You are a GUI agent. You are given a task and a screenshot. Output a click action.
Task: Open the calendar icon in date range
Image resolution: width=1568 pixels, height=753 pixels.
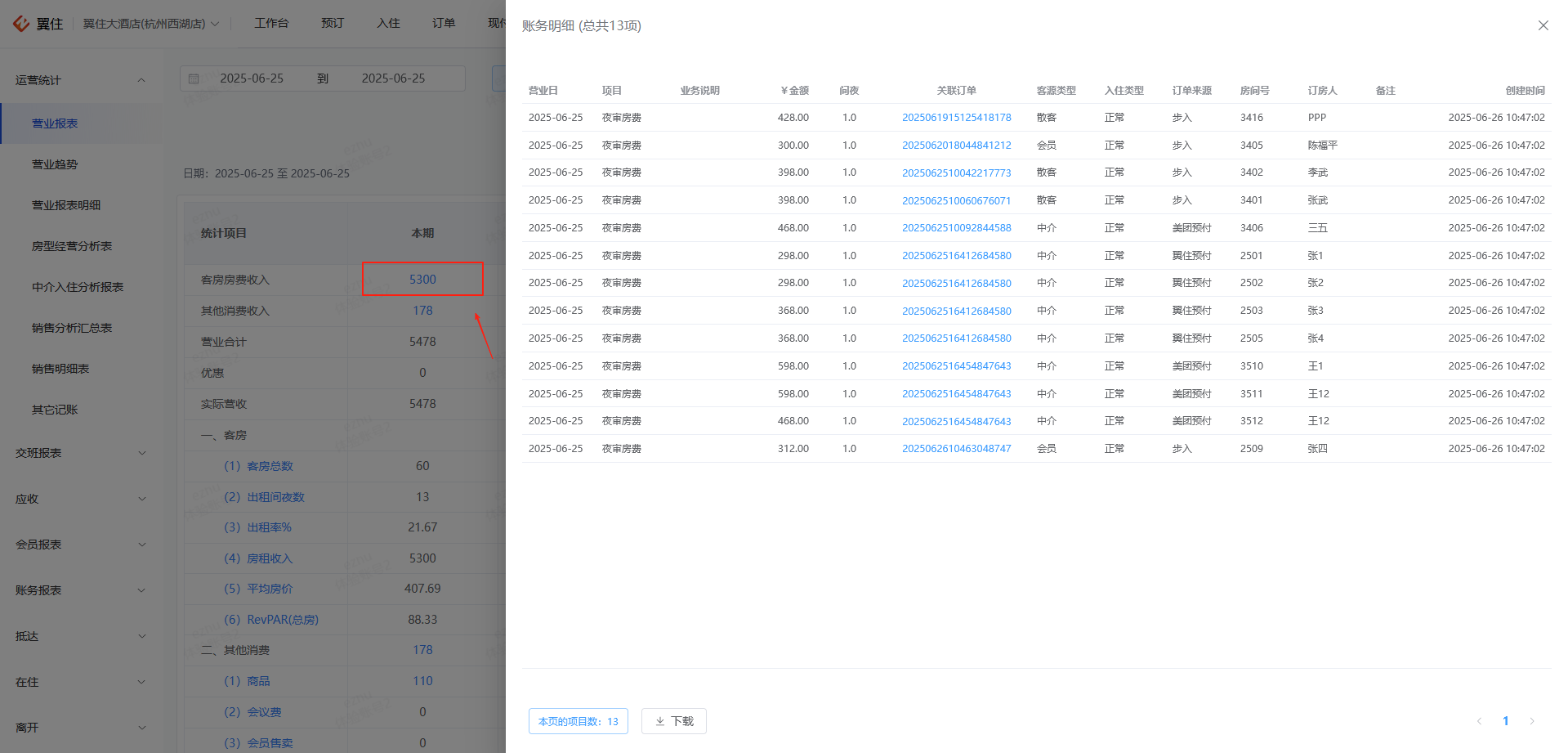point(194,78)
